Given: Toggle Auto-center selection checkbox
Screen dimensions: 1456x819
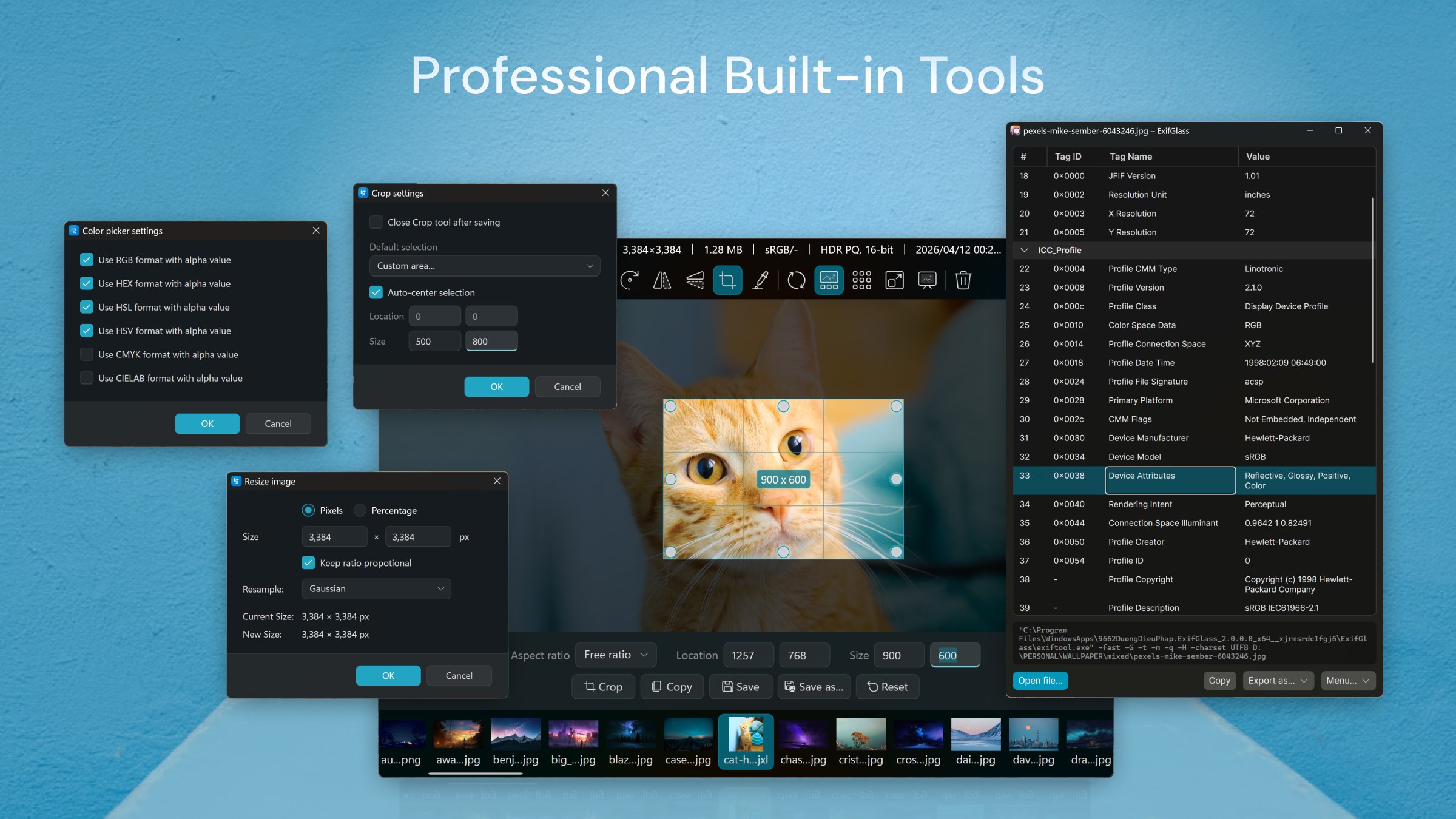Looking at the screenshot, I should click(376, 292).
